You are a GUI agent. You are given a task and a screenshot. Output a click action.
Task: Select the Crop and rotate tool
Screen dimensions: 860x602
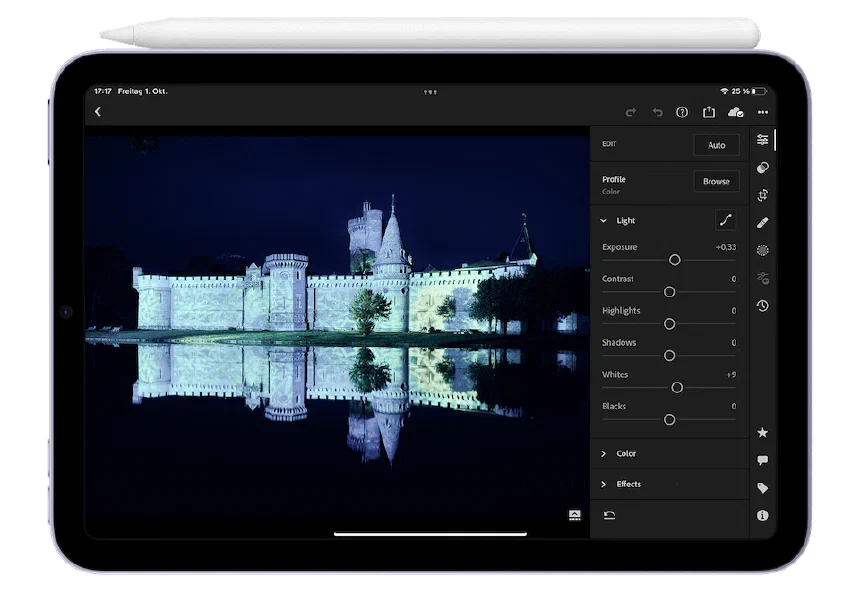(762, 195)
